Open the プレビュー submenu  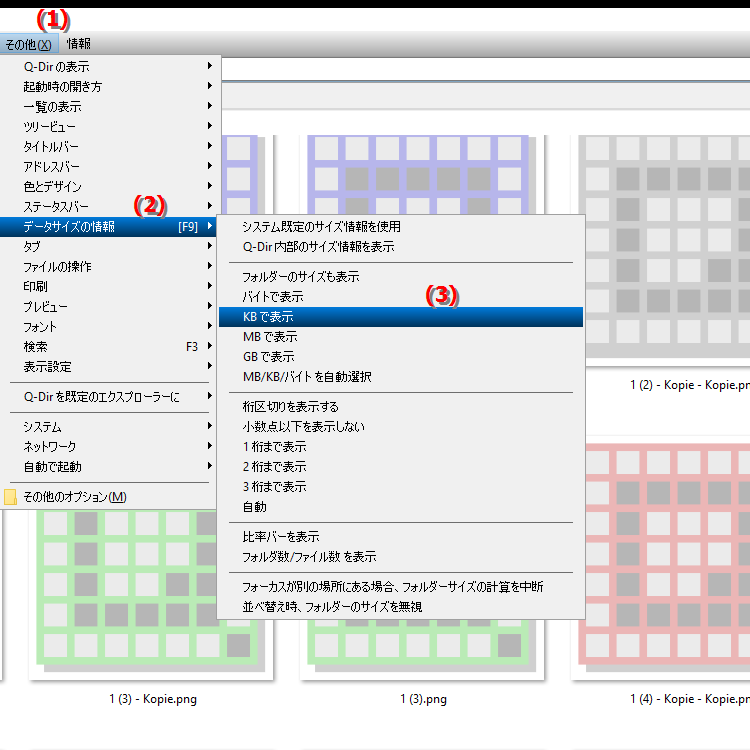[x=109, y=307]
